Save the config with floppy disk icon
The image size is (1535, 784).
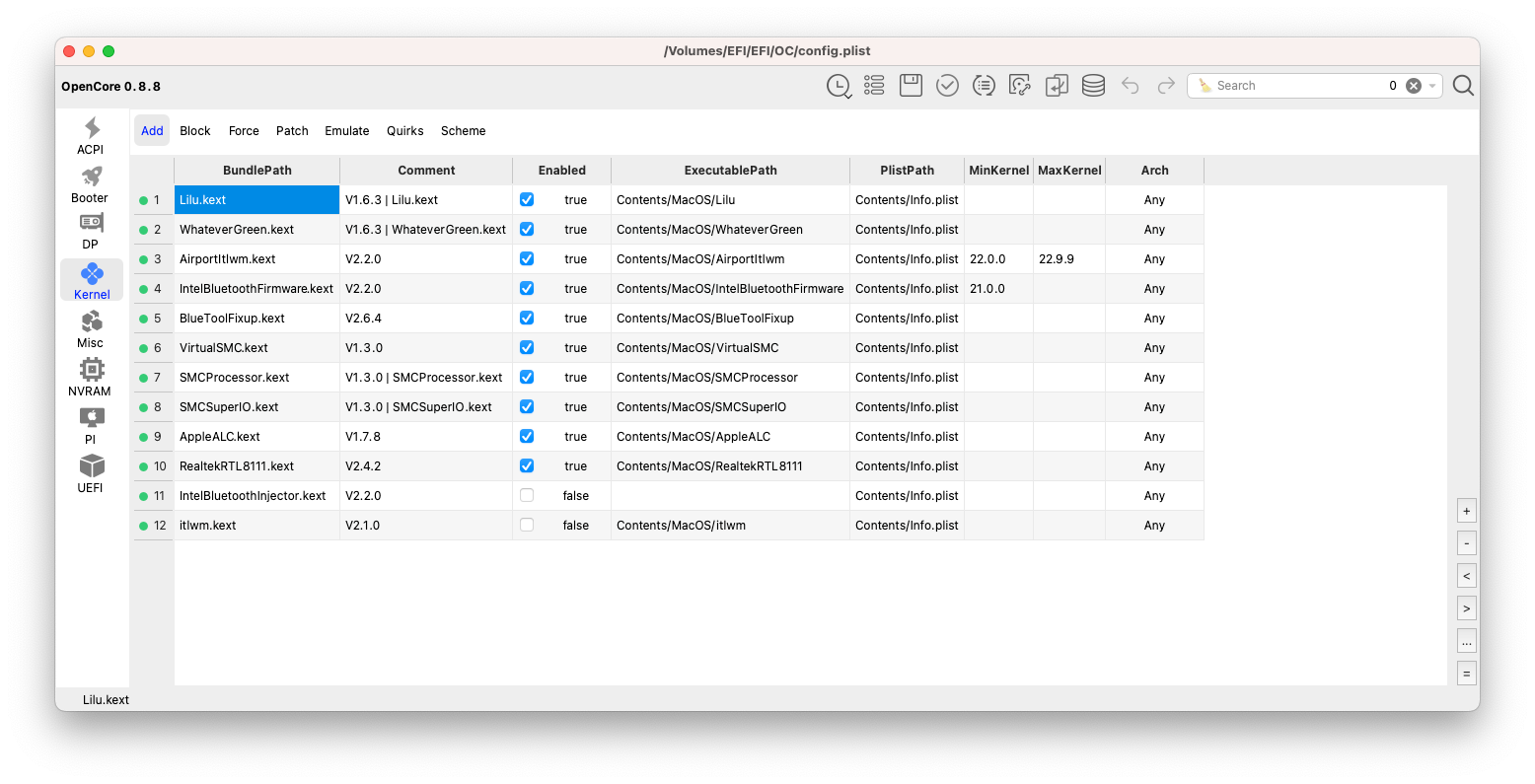coord(911,86)
